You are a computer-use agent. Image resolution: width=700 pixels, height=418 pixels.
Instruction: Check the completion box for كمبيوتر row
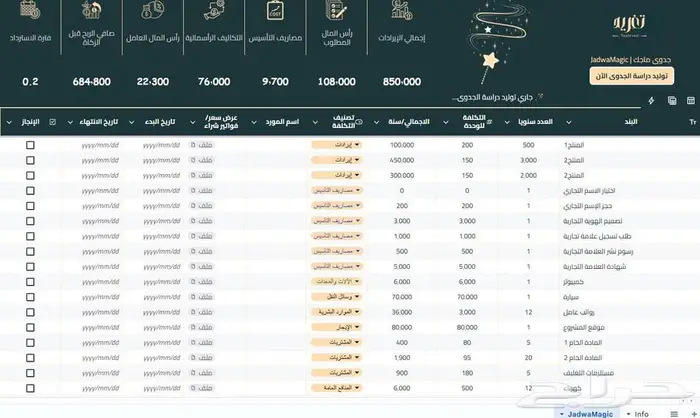pos(30,281)
